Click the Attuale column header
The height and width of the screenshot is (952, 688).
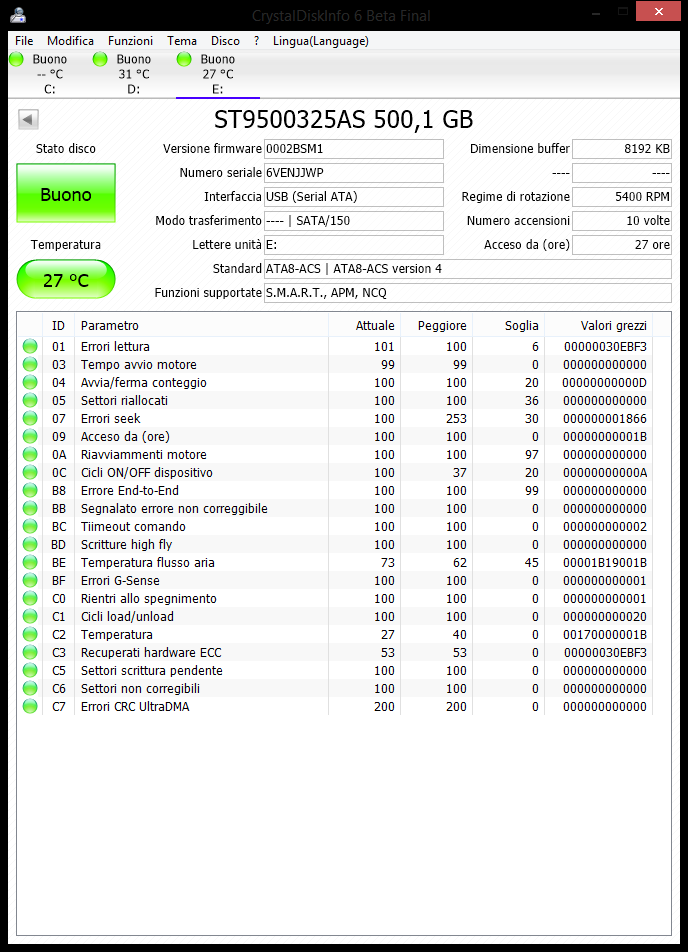pos(364,325)
